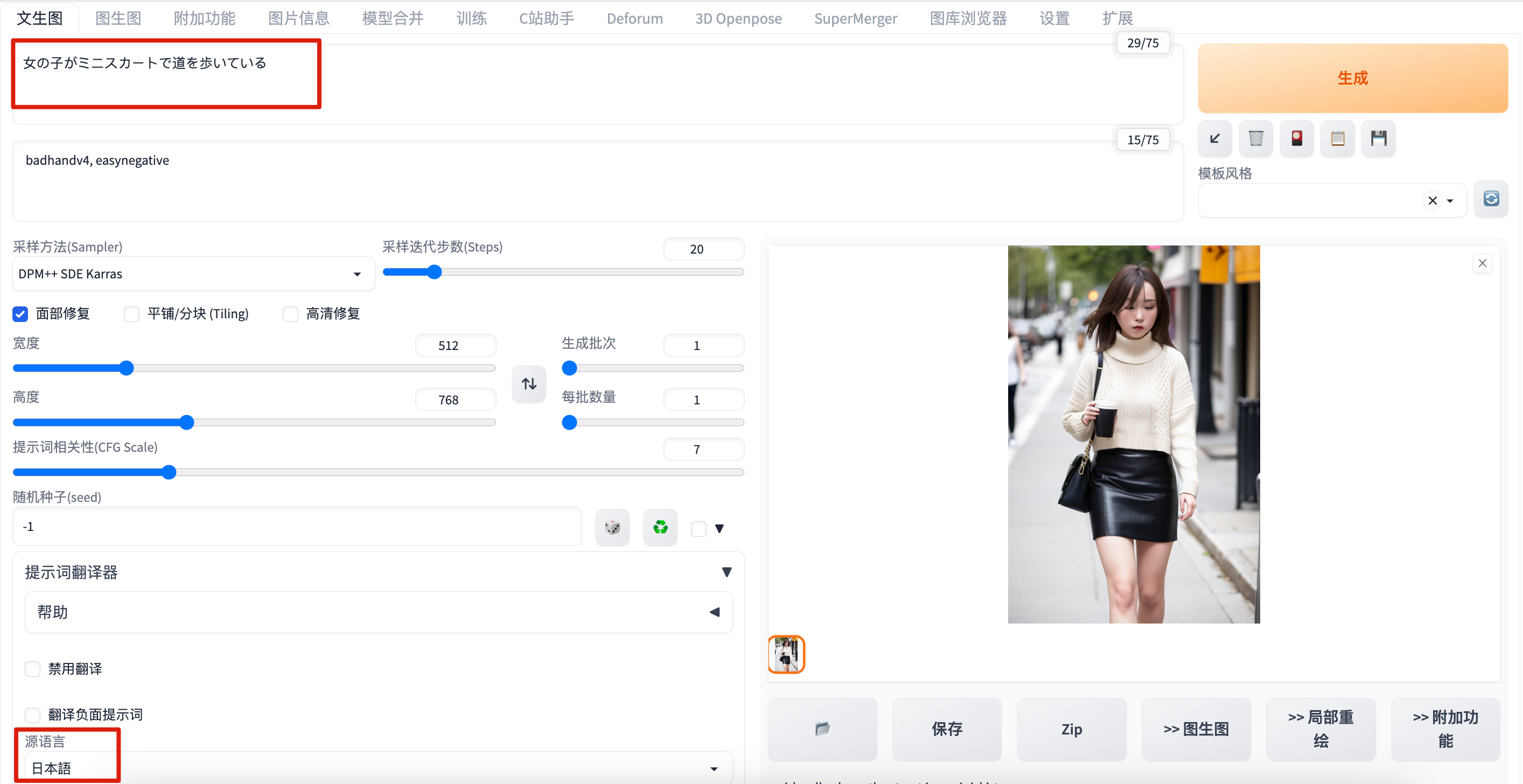Toggle the extra seed options checkbox

click(x=699, y=528)
